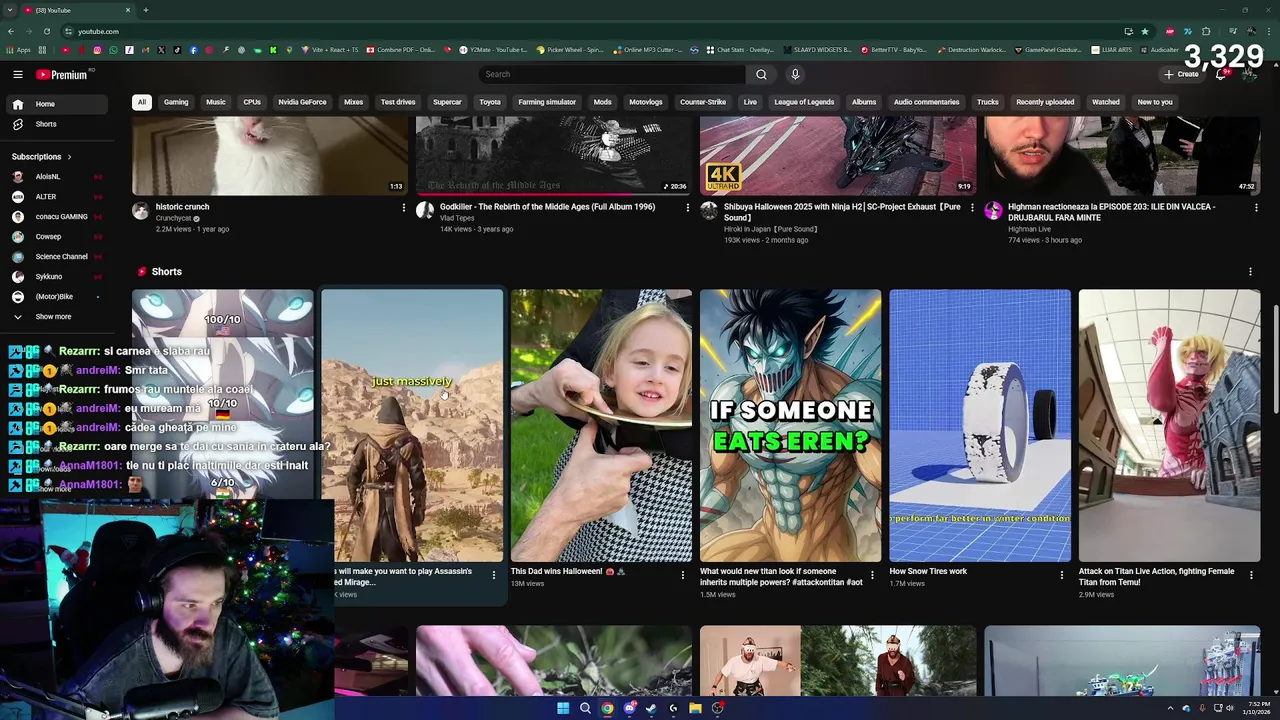Open the notifications bell
This screenshot has width=1280, height=720.
1221,75
